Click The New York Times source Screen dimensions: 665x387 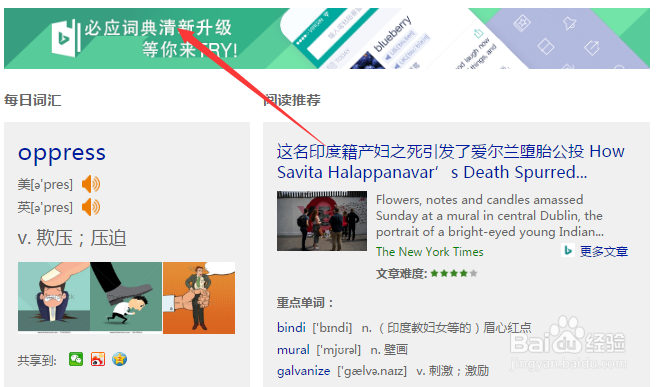tap(429, 252)
